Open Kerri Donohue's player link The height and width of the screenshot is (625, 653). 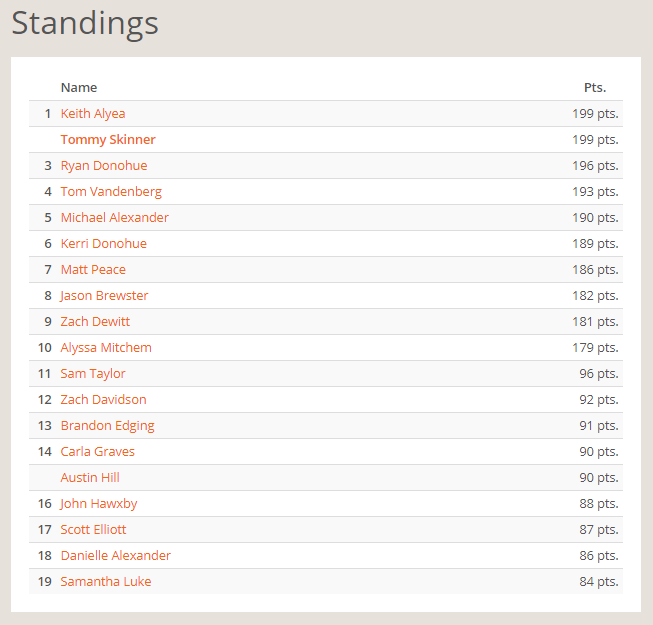click(104, 244)
